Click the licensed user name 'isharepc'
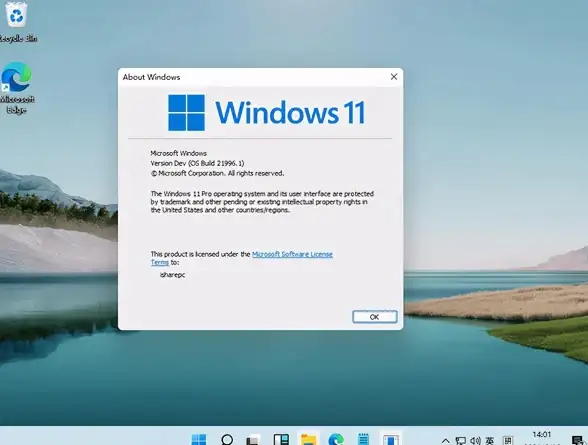 tap(172, 275)
